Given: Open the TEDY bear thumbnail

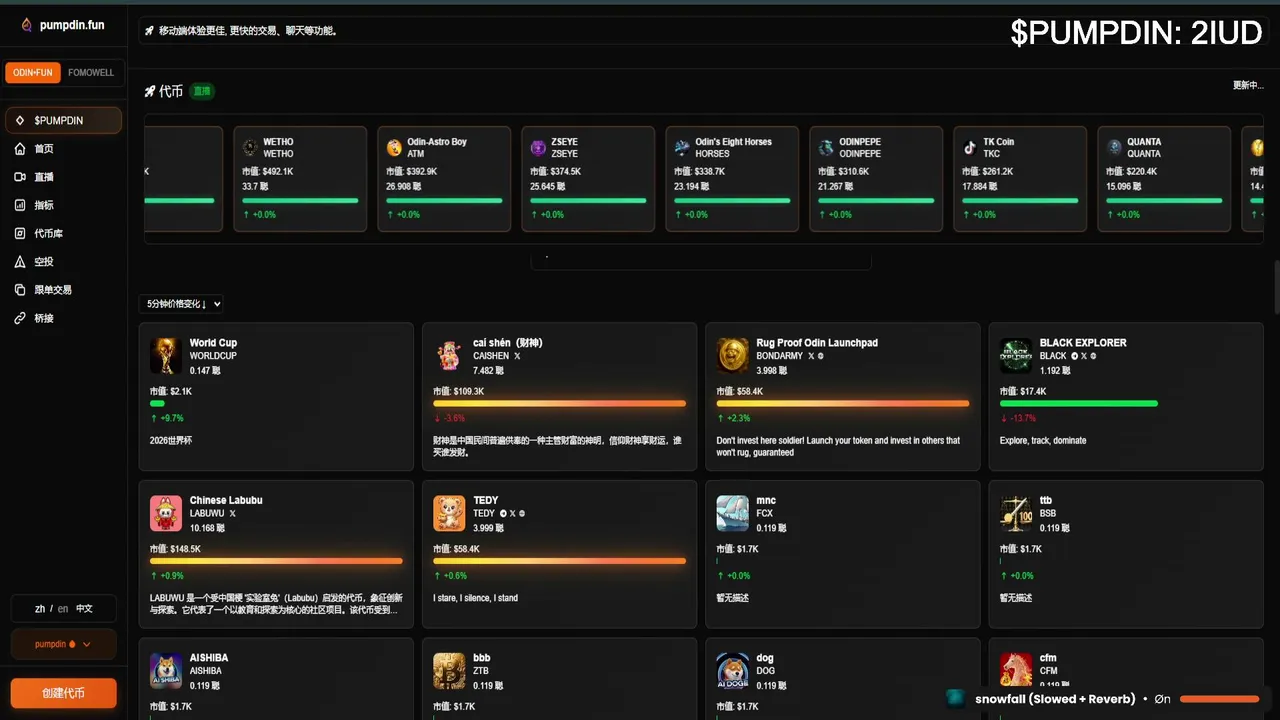Looking at the screenshot, I should pyautogui.click(x=450, y=513).
